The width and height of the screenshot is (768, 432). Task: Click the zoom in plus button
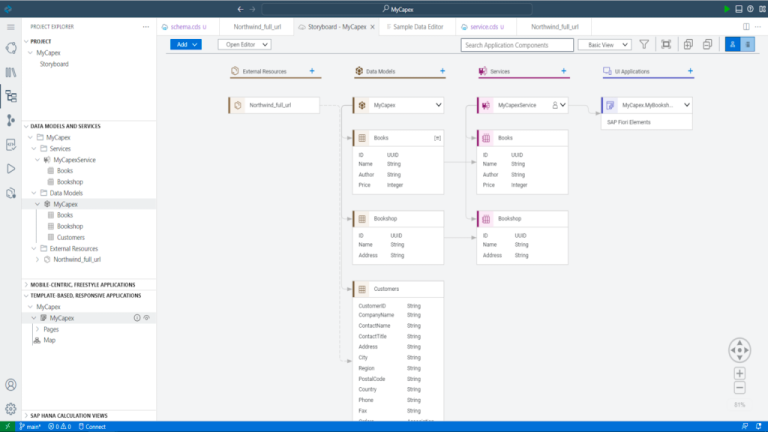click(739, 373)
